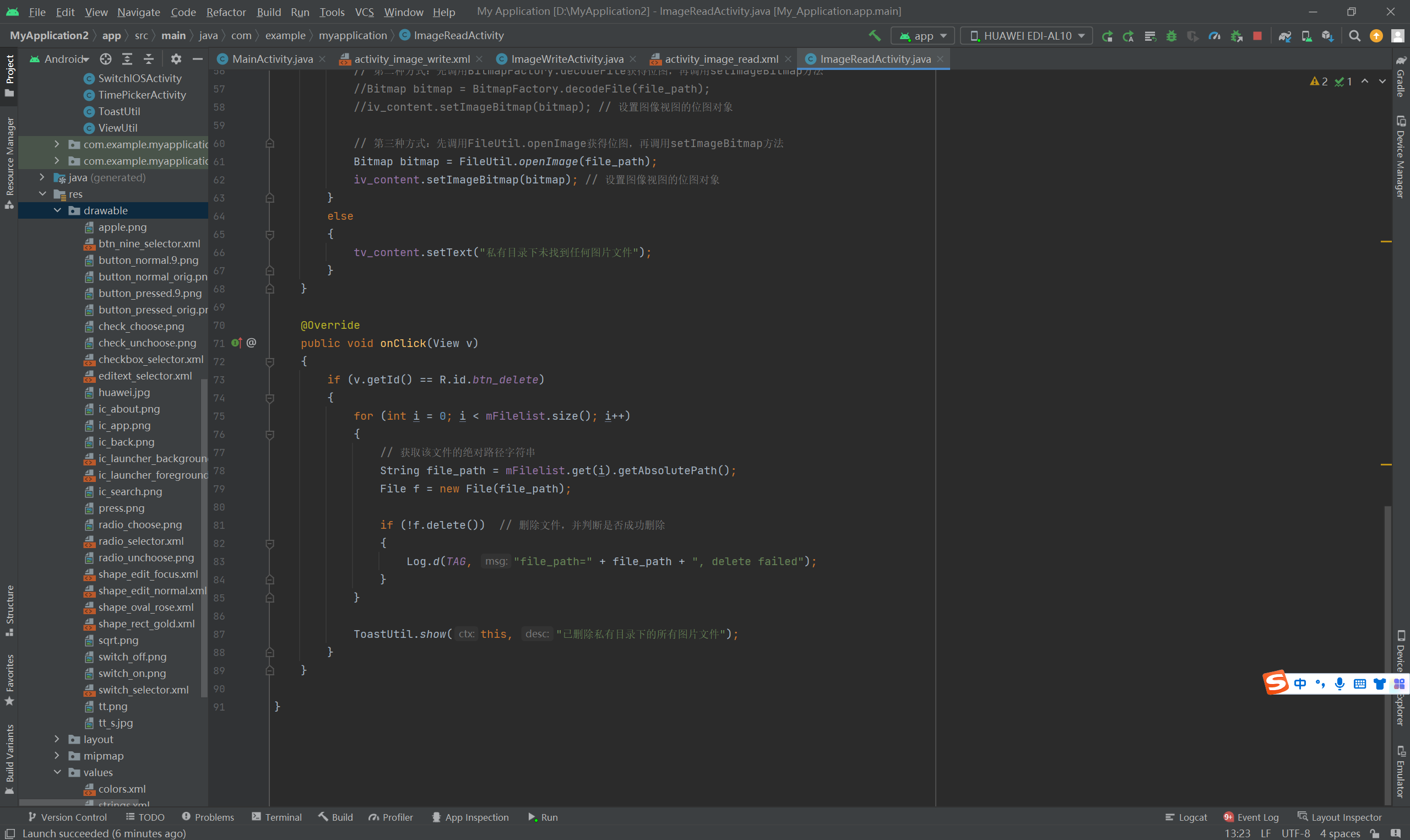The width and height of the screenshot is (1410, 840).
Task: Open project panel settings gear icon
Action: pos(176,59)
